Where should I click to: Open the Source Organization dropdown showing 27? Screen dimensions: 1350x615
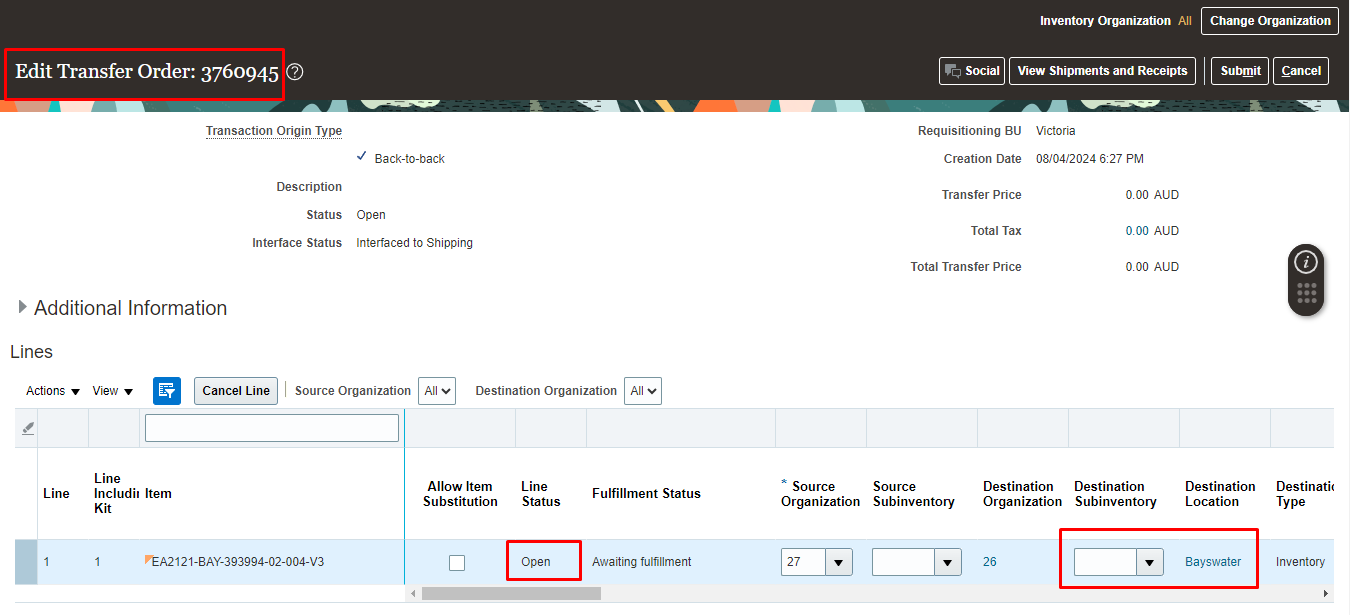838,562
